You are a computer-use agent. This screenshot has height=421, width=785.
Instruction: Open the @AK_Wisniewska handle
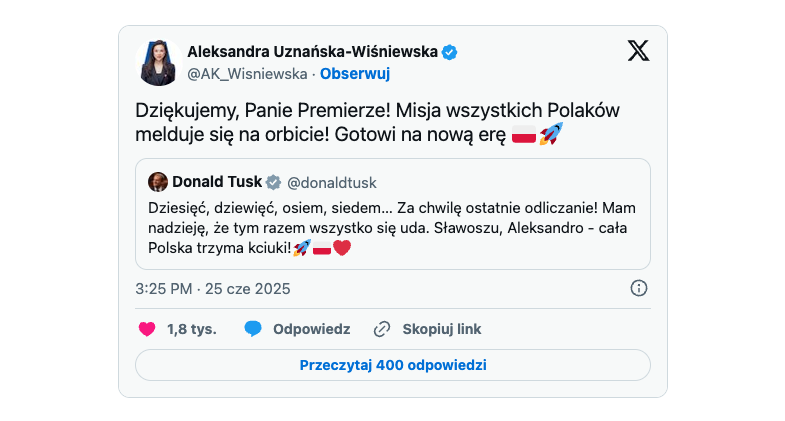point(247,73)
